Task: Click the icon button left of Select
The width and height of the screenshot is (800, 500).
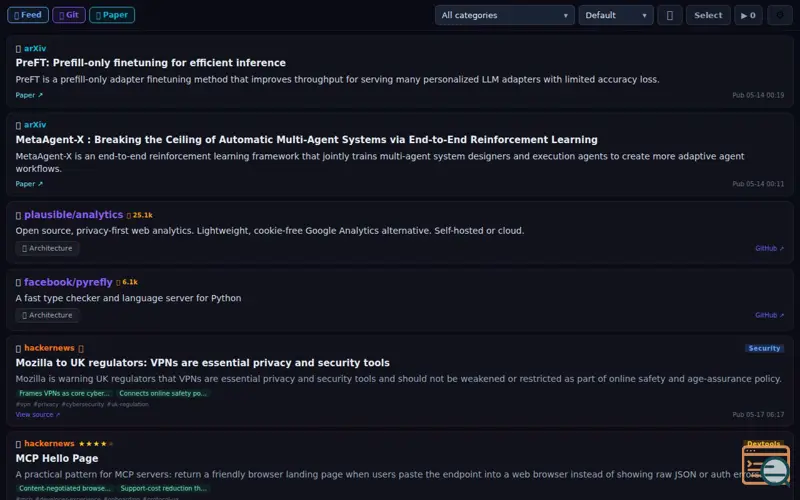Action: (x=669, y=15)
